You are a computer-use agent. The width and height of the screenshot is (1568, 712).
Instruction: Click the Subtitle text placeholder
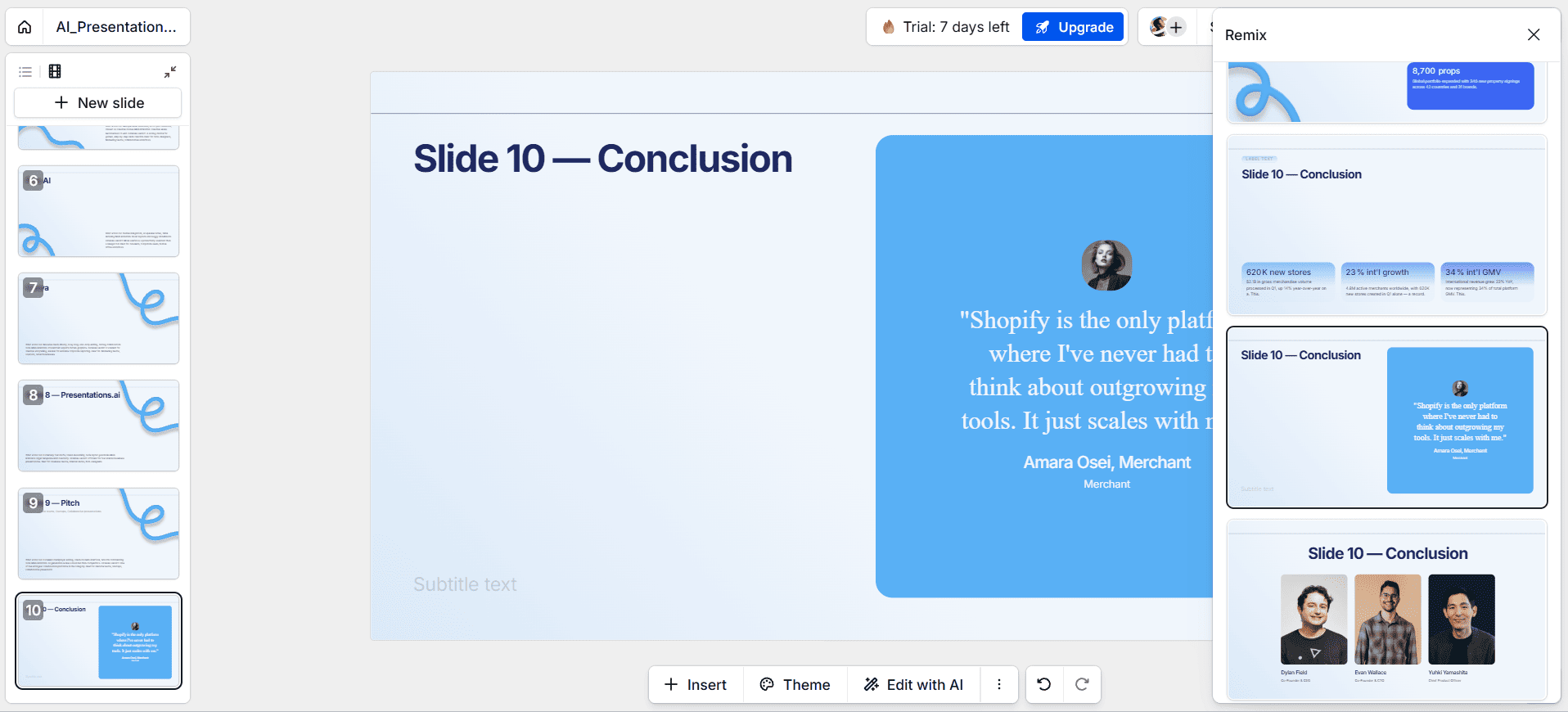coord(465,584)
